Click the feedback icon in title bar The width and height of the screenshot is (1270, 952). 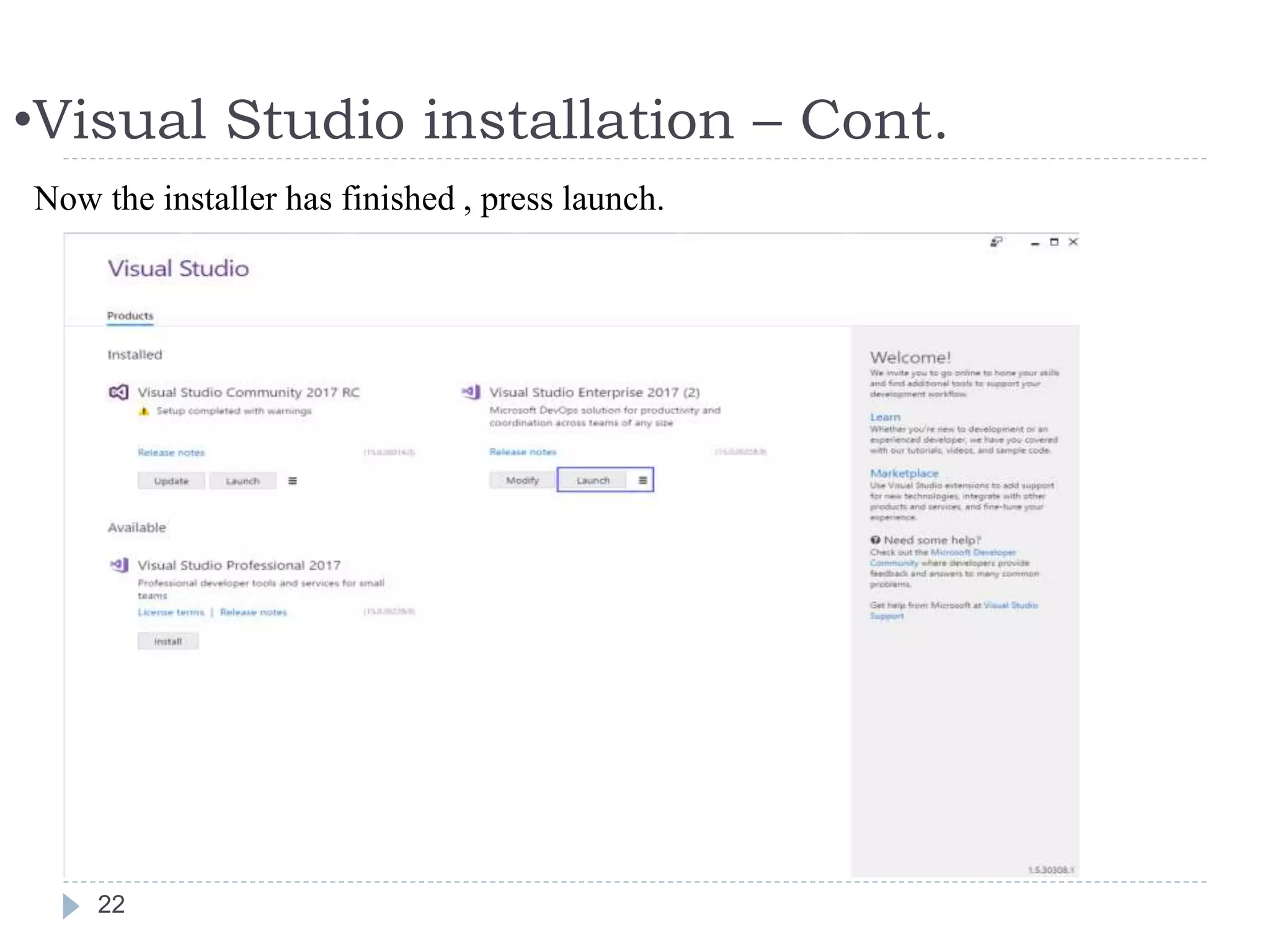(x=996, y=242)
